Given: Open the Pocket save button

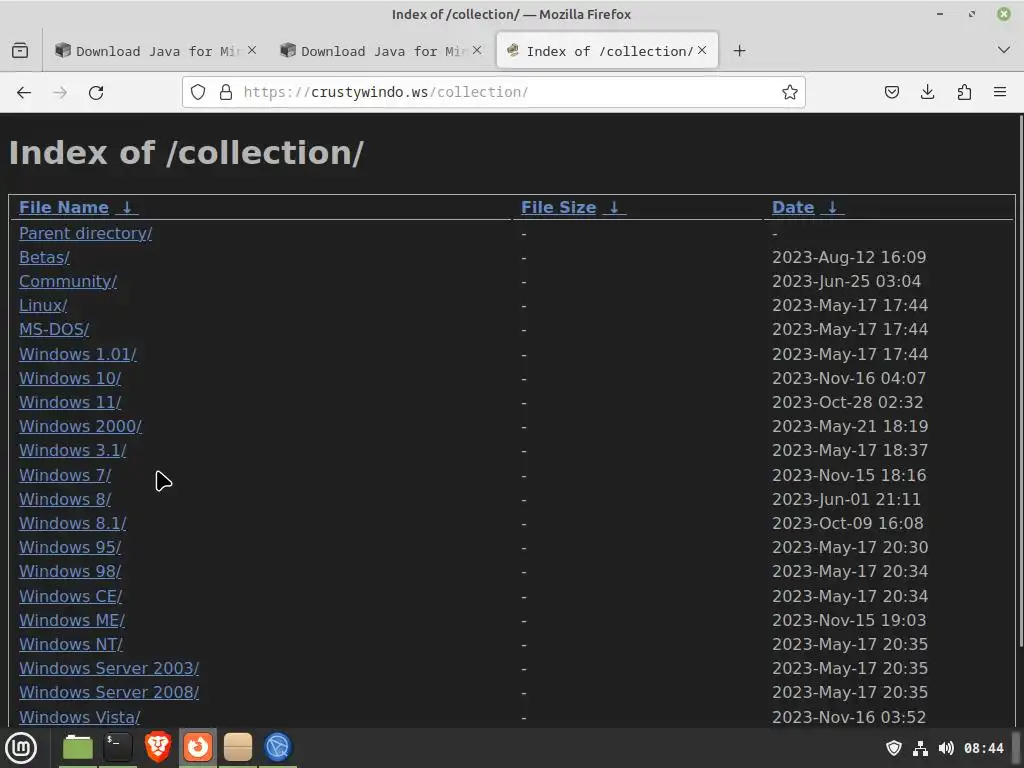Looking at the screenshot, I should tap(891, 92).
